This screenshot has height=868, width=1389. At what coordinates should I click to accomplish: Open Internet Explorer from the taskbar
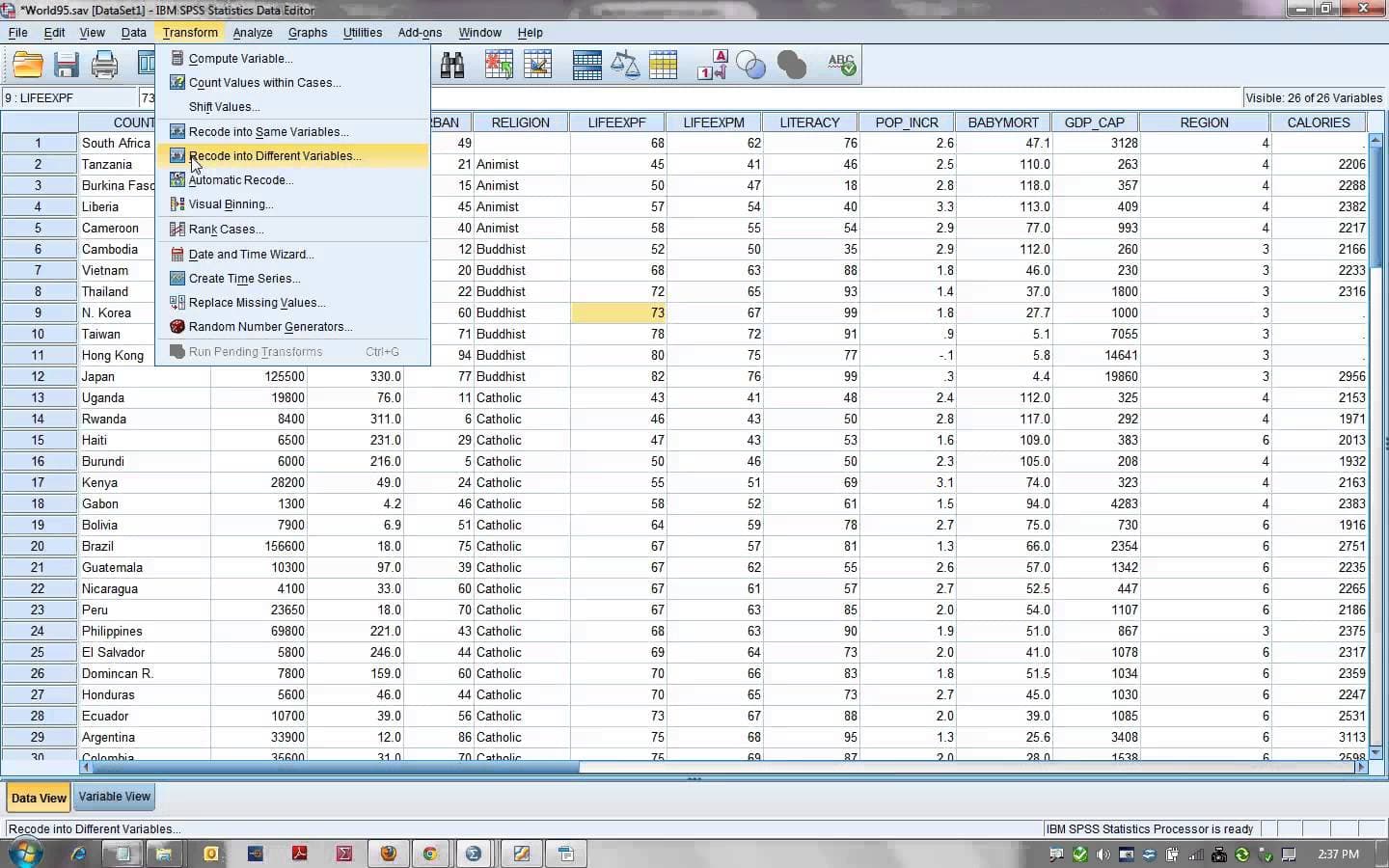pyautogui.click(x=78, y=854)
